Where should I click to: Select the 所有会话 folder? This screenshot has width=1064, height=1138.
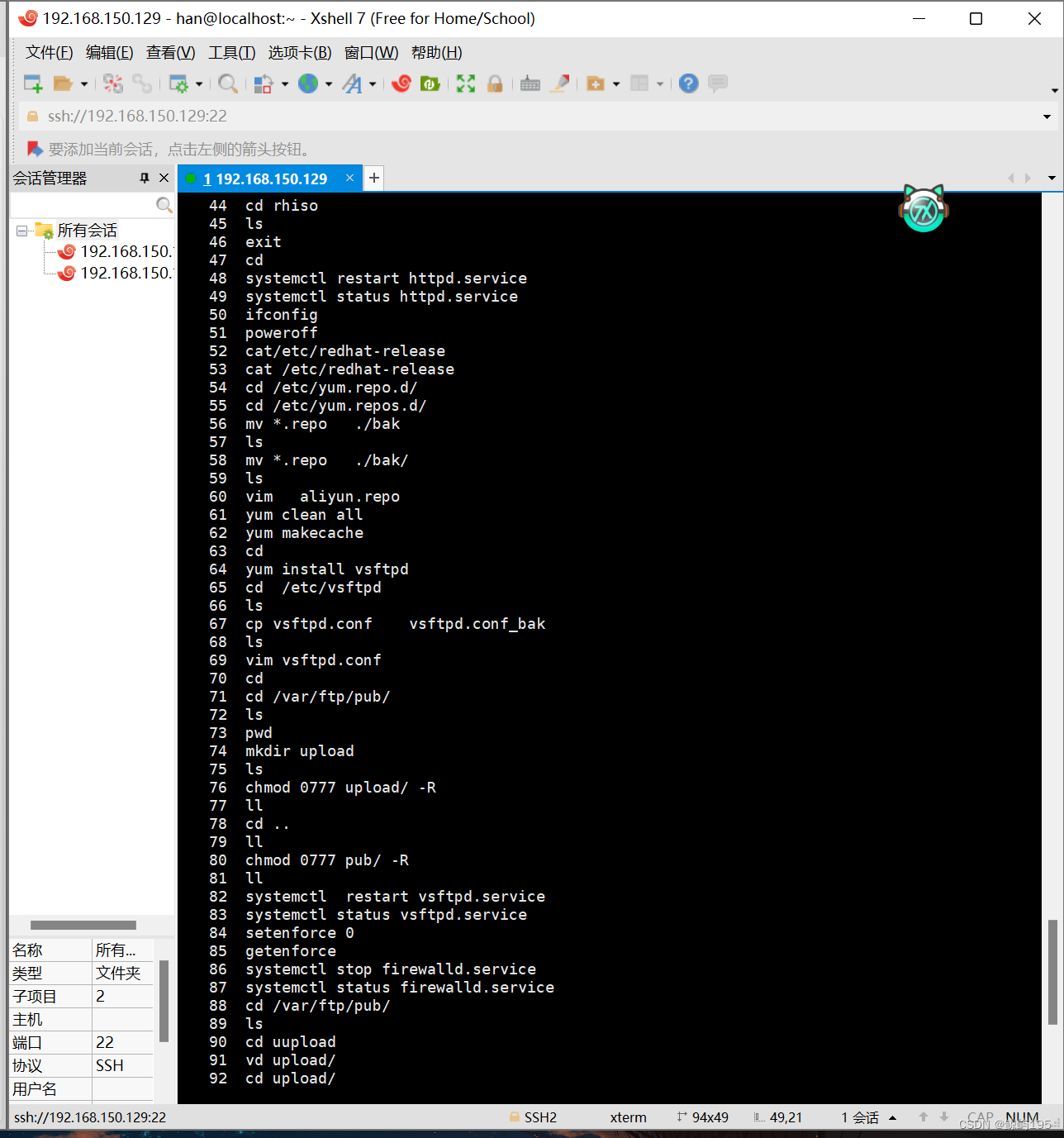point(88,231)
